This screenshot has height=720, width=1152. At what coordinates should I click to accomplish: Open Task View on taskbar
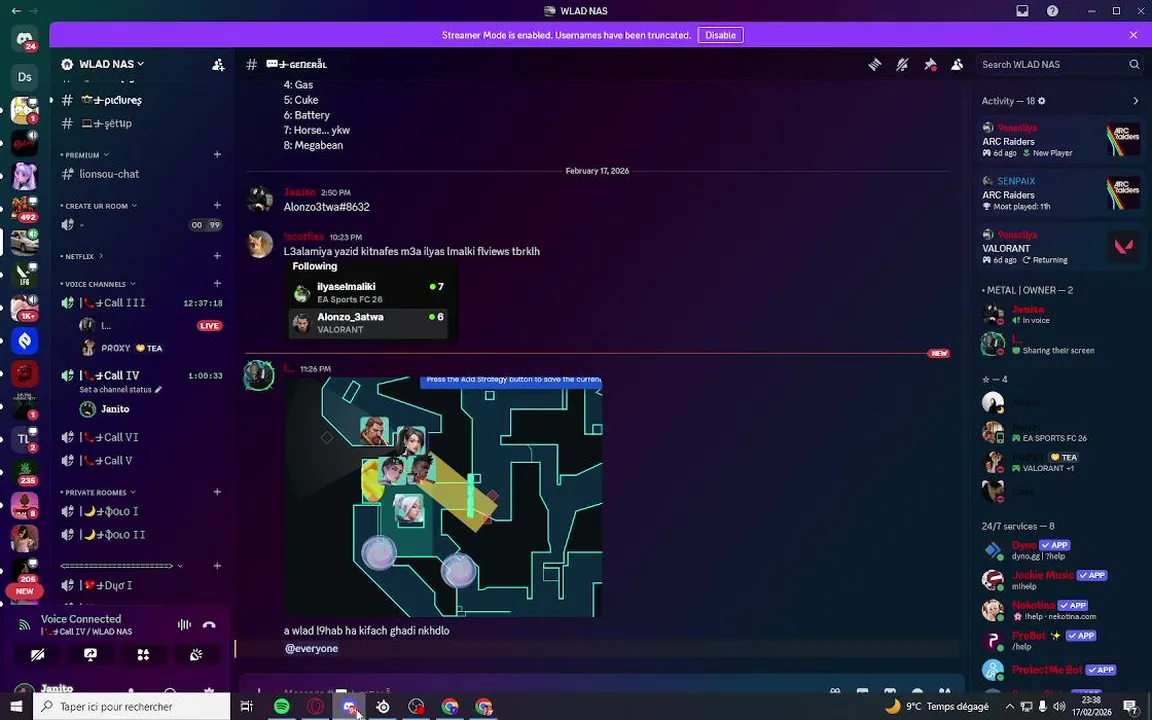click(x=247, y=707)
